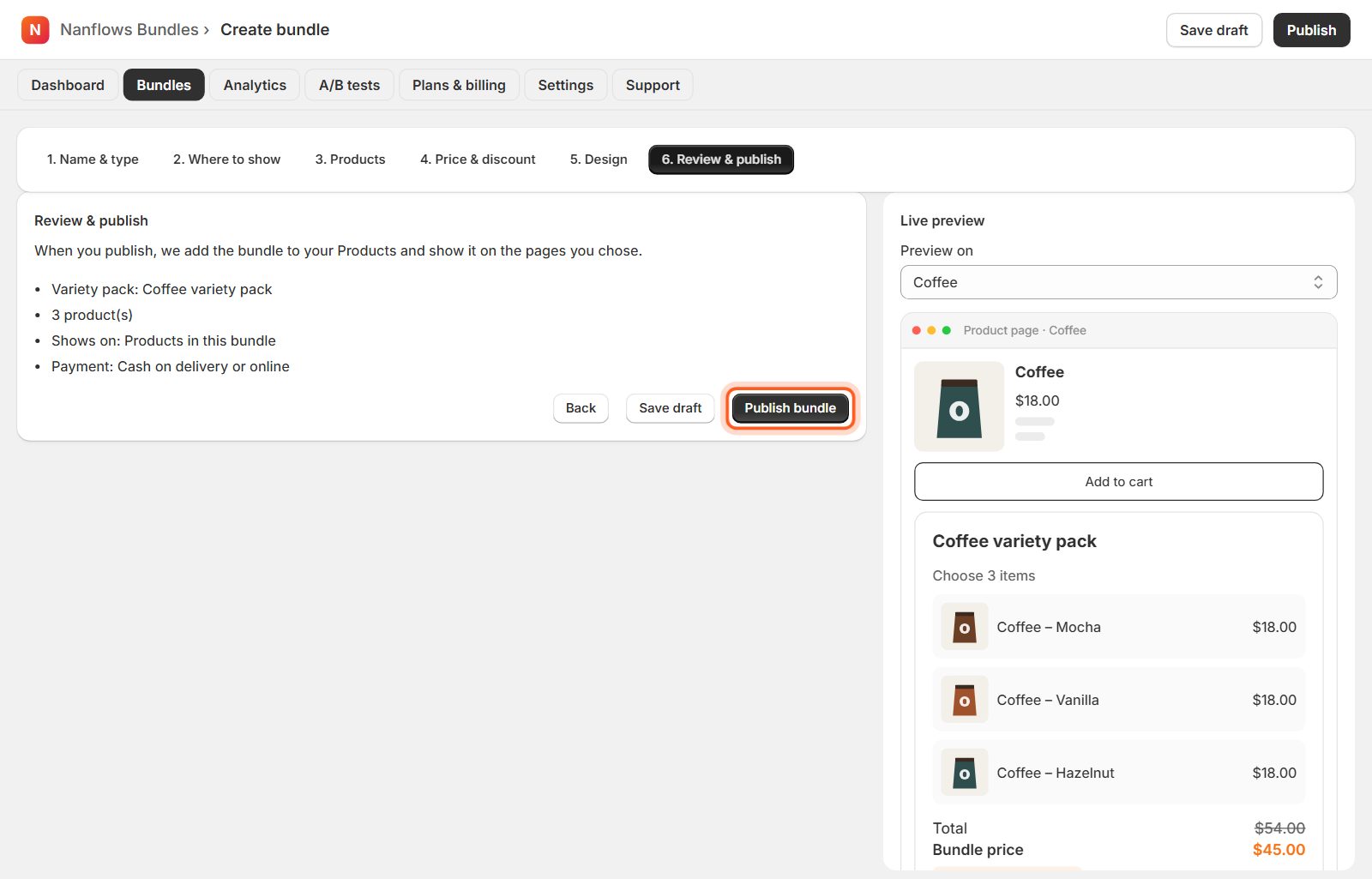Go to step 5. Design
The image size is (1372, 879).
tap(599, 160)
